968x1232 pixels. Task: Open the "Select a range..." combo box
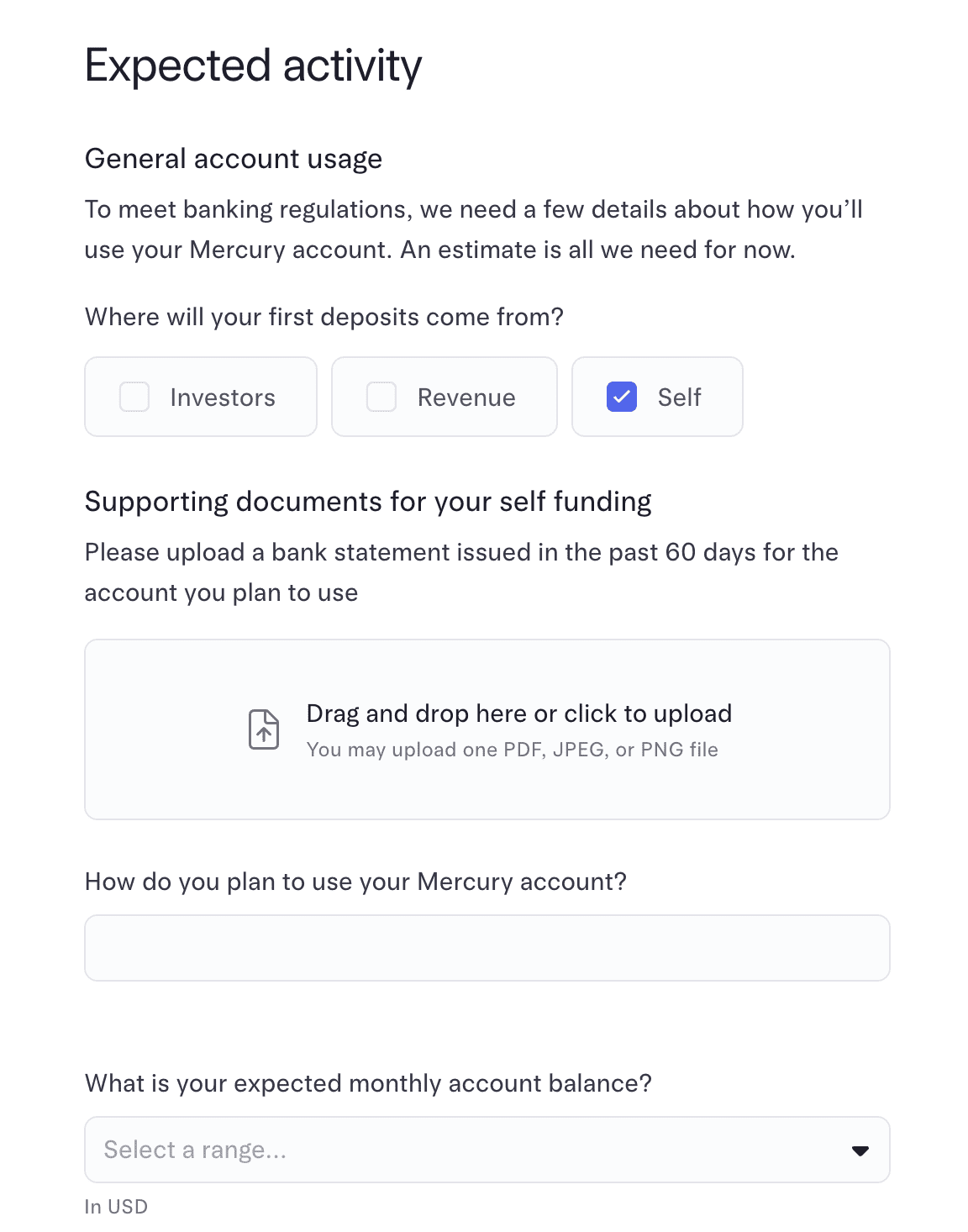click(x=471, y=1150)
